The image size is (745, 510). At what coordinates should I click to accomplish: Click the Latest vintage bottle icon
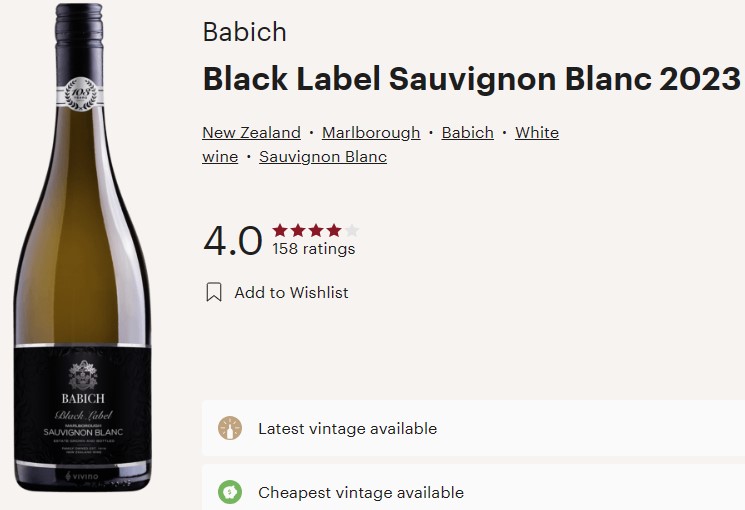230,428
